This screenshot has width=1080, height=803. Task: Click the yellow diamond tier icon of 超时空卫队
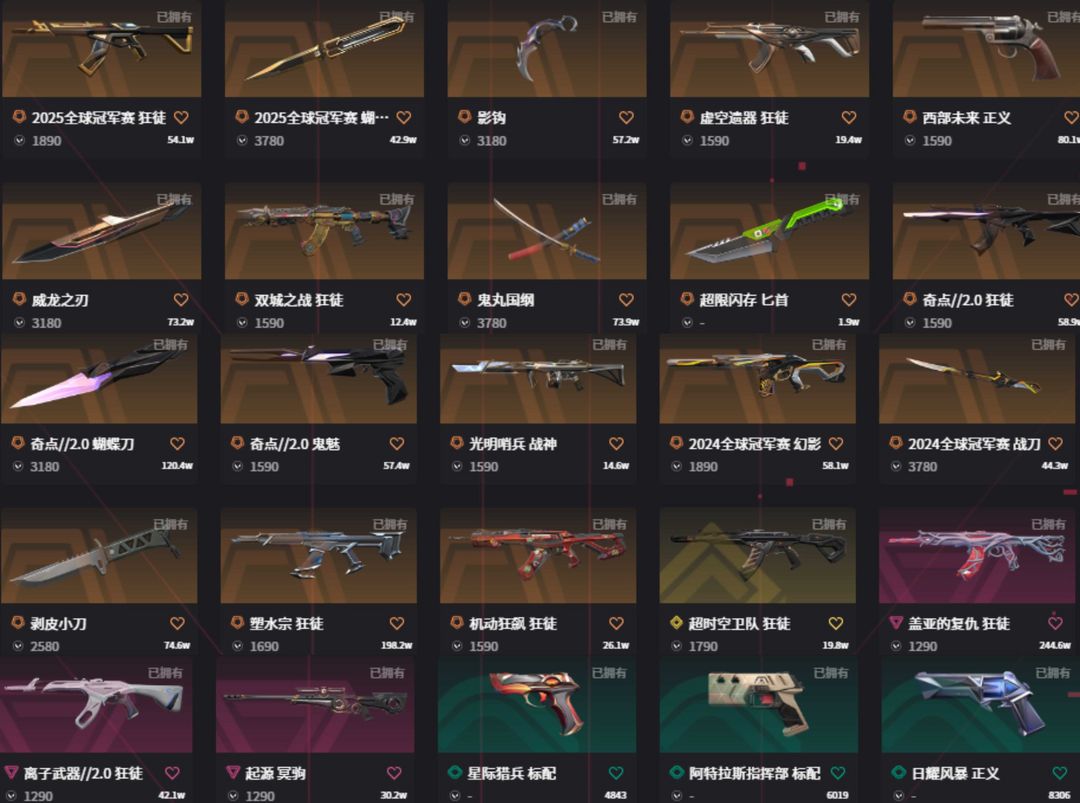click(676, 623)
